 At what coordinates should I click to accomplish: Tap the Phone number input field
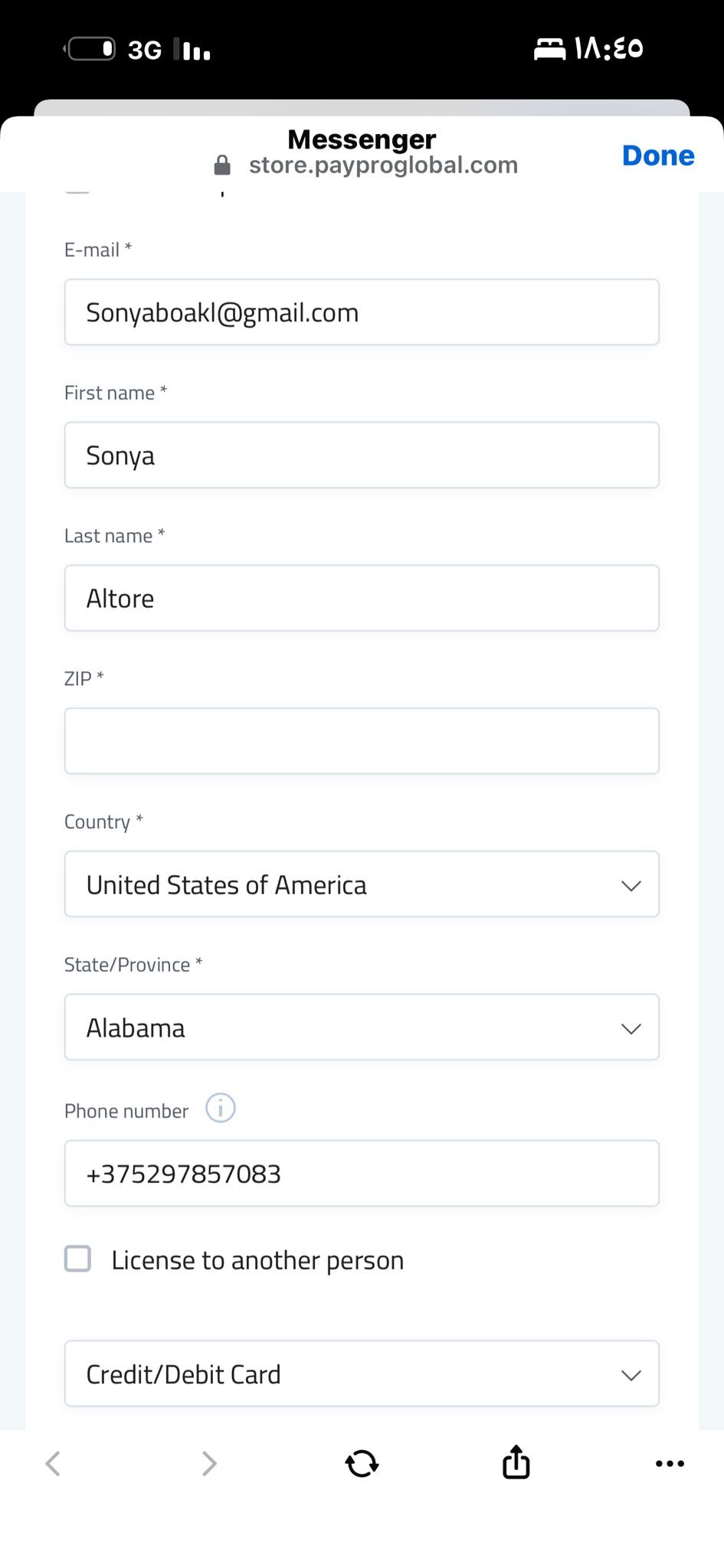(x=362, y=1174)
